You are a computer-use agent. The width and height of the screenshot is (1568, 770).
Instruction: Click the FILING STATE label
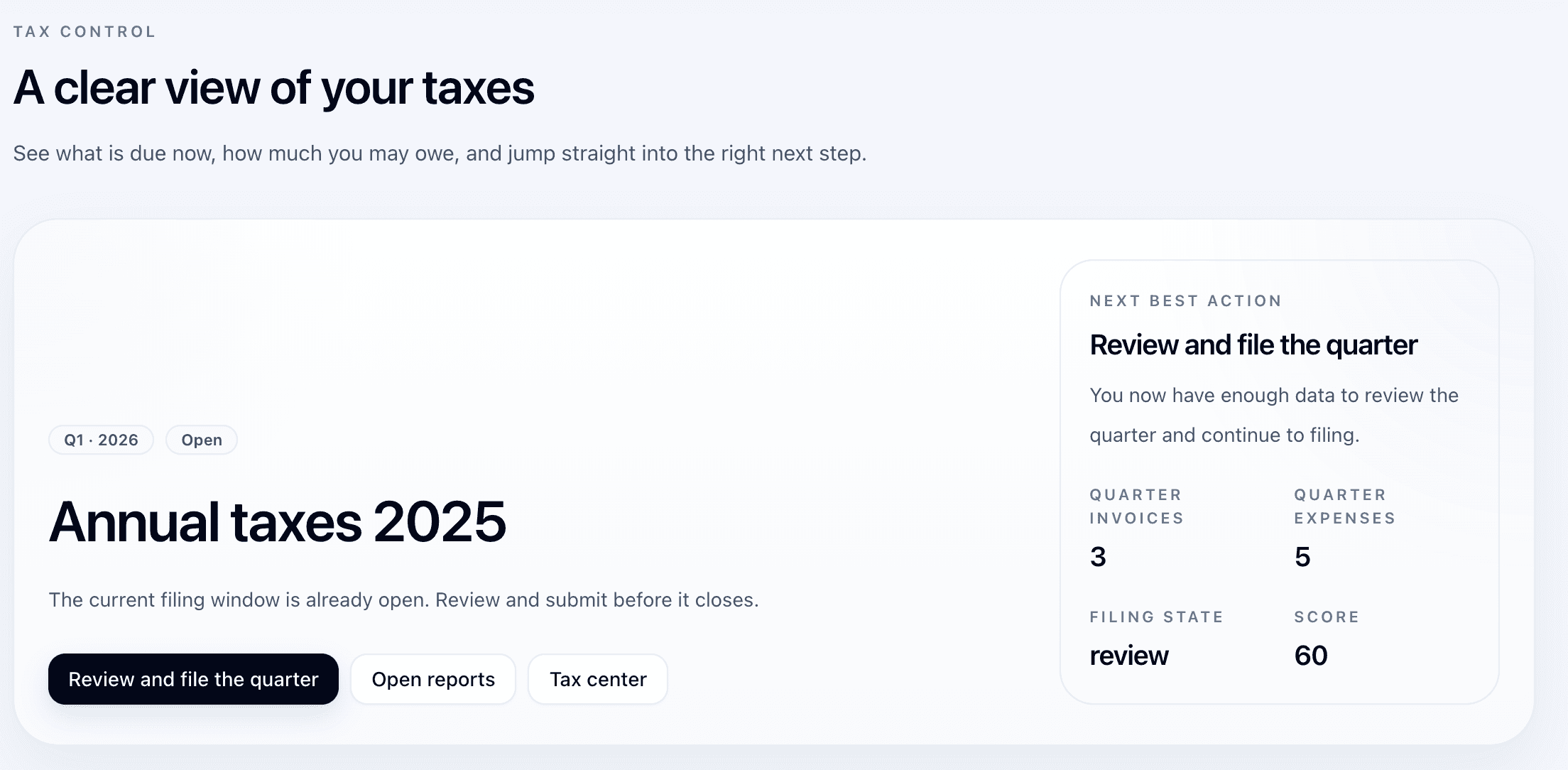tap(1156, 617)
